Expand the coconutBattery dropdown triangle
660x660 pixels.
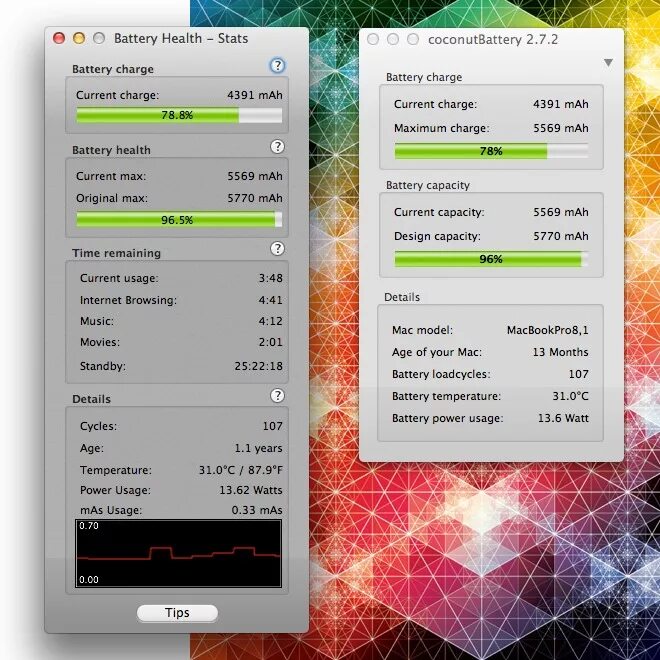coord(608,63)
